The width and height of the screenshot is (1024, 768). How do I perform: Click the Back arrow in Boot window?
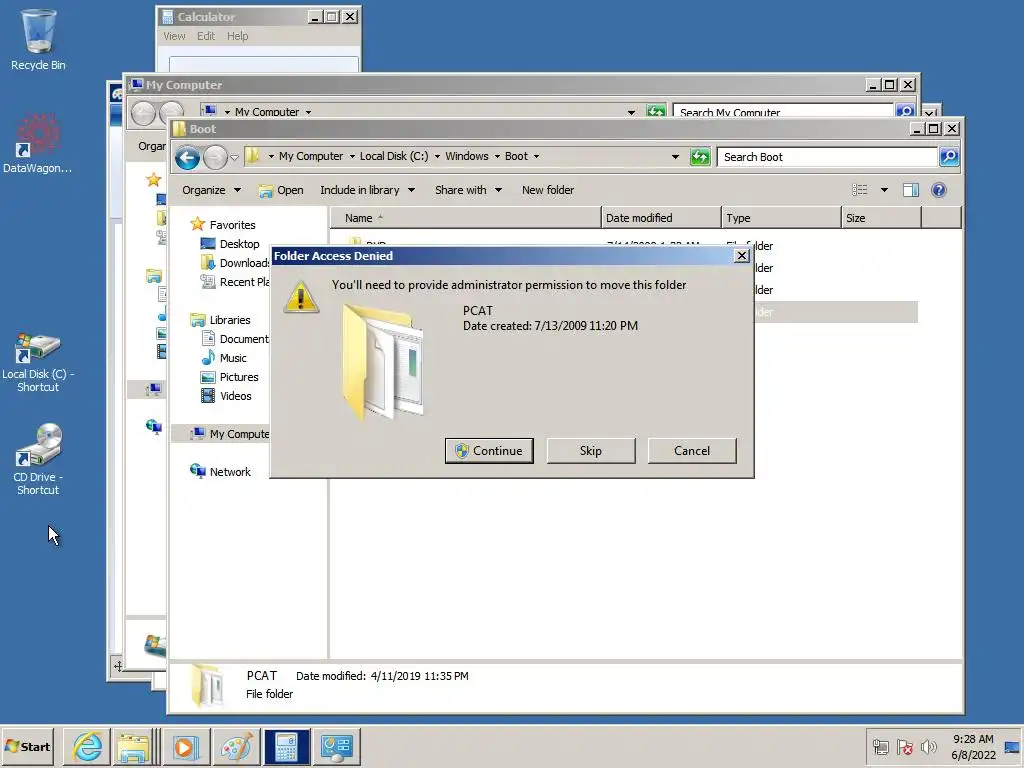187,157
